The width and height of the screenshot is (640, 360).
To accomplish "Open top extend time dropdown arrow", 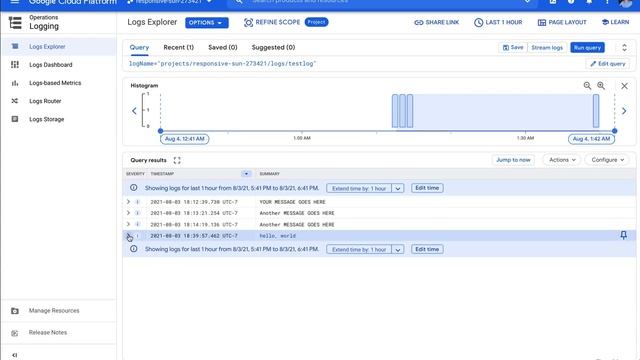I will pyautogui.click(x=398, y=188).
